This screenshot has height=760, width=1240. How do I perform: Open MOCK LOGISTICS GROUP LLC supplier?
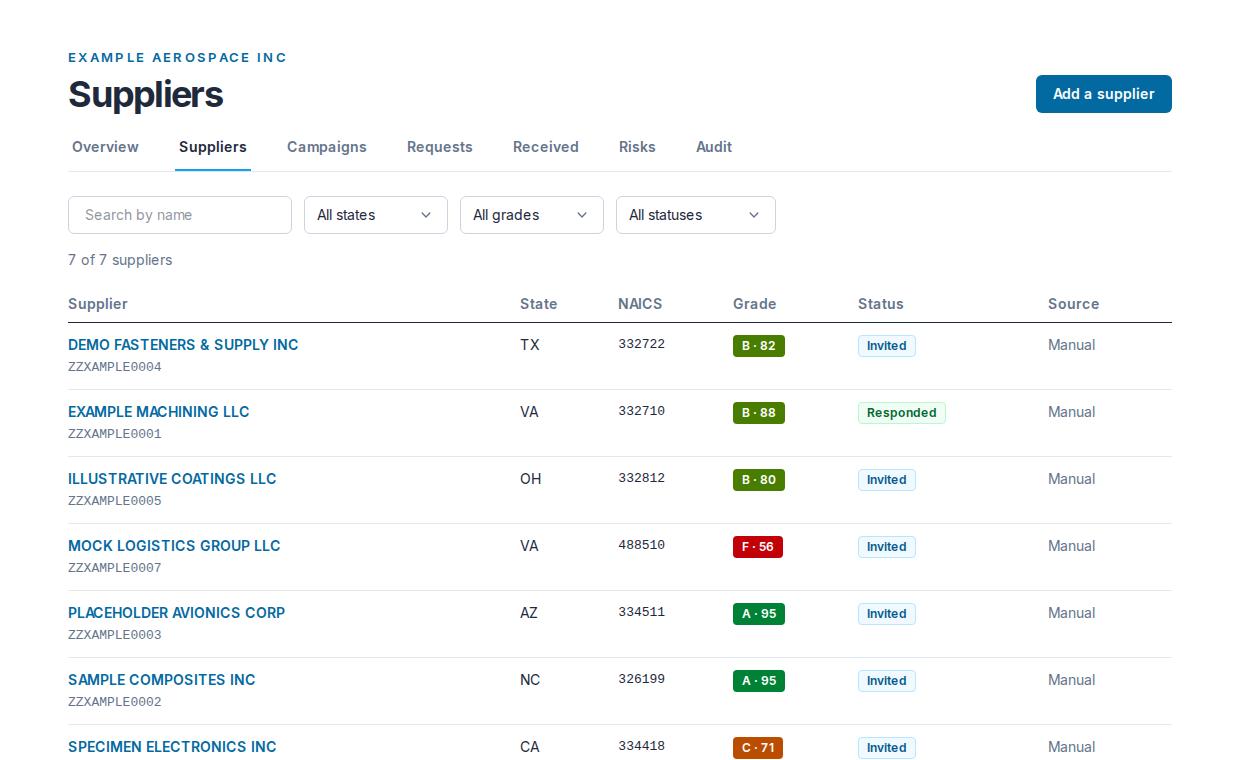point(174,546)
